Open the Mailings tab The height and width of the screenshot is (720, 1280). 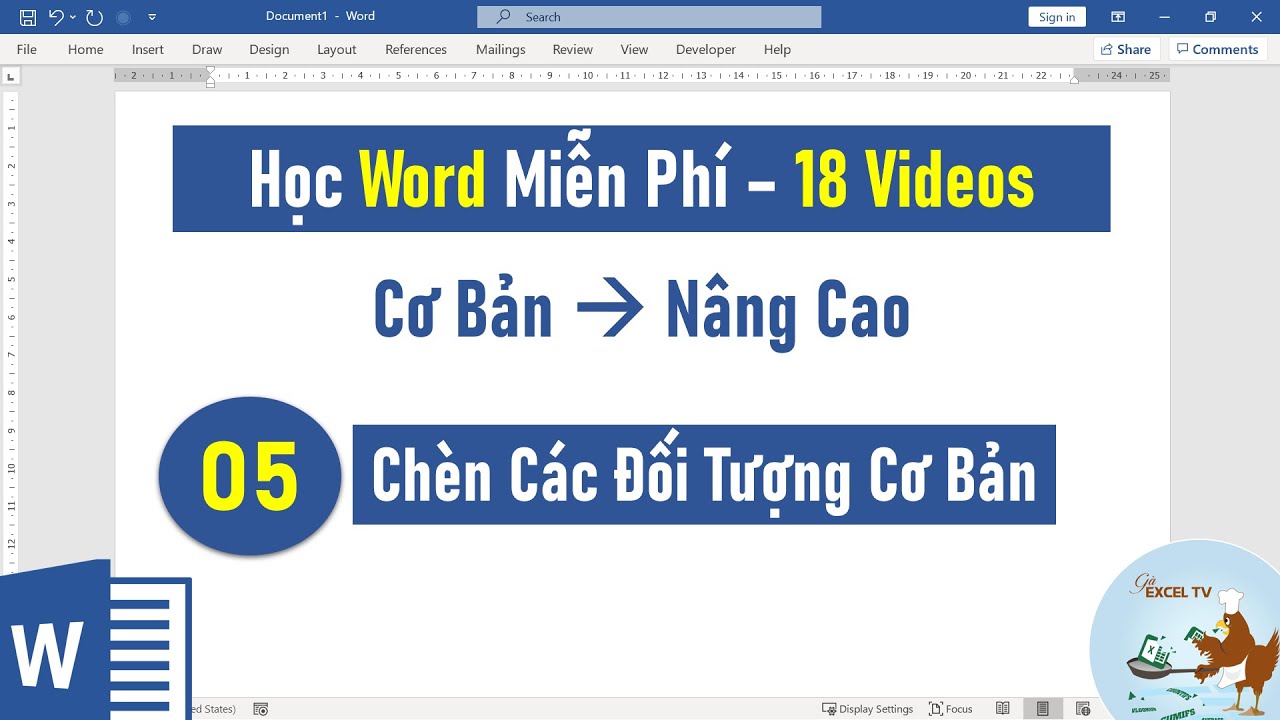pyautogui.click(x=500, y=49)
